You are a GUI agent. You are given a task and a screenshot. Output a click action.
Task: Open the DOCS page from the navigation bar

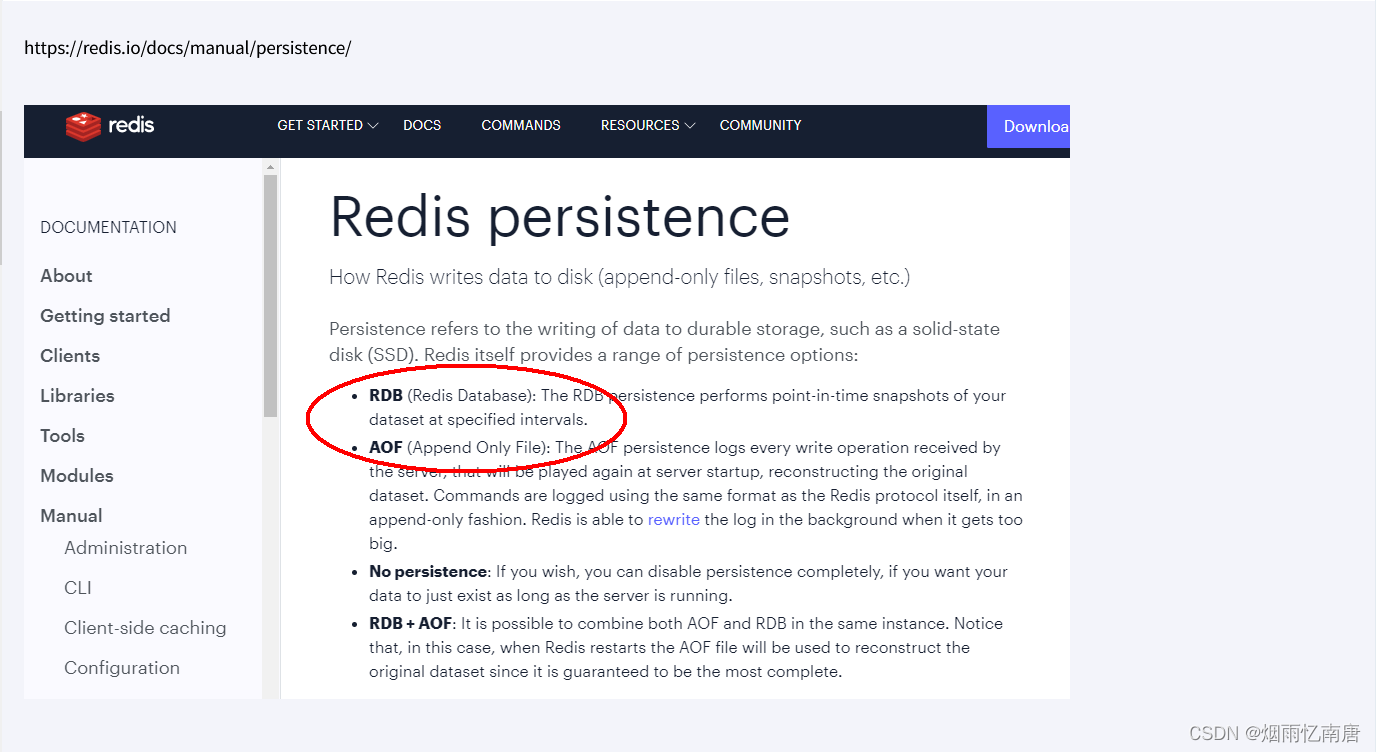[422, 125]
